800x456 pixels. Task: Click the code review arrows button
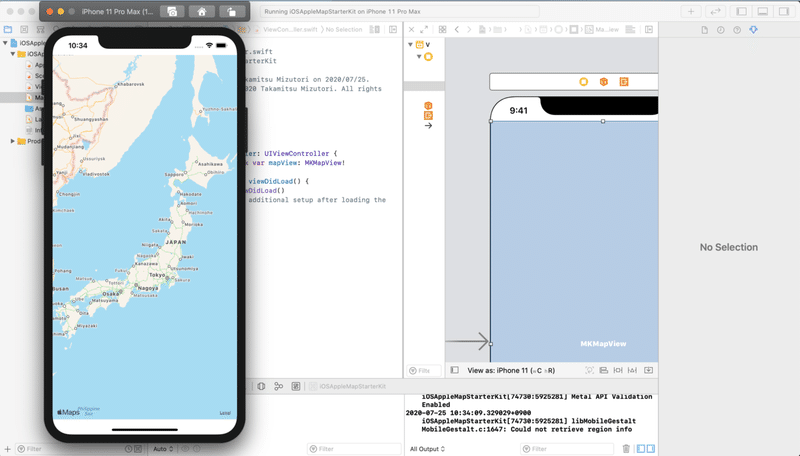coord(715,11)
